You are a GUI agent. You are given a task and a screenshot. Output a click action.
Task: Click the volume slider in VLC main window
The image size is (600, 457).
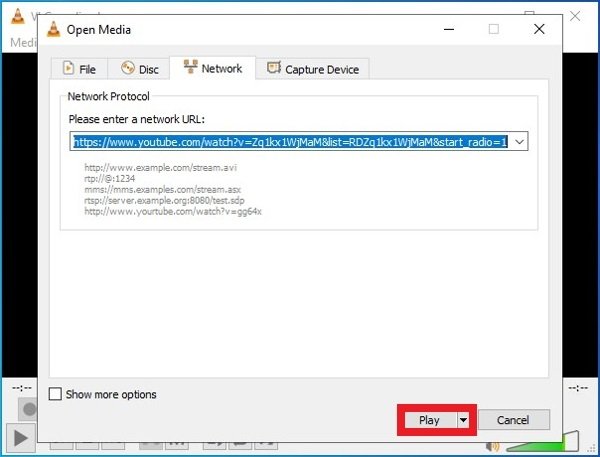point(542,441)
